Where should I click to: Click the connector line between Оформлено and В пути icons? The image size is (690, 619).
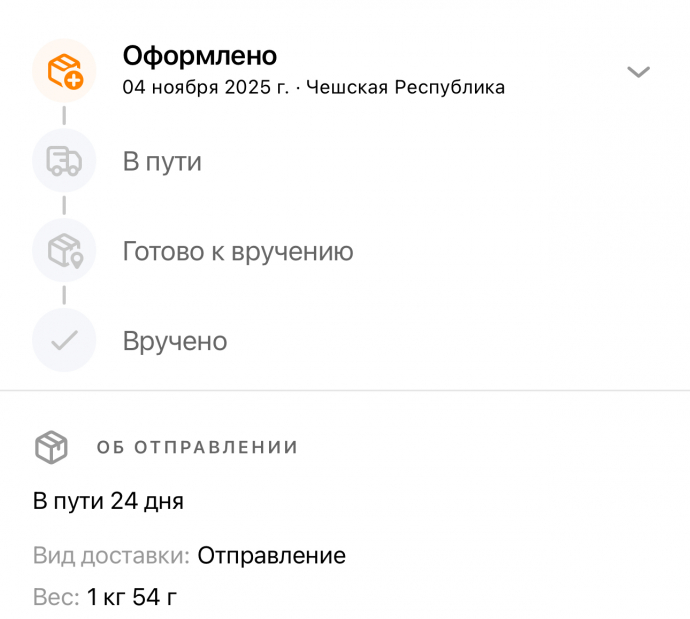click(x=64, y=115)
